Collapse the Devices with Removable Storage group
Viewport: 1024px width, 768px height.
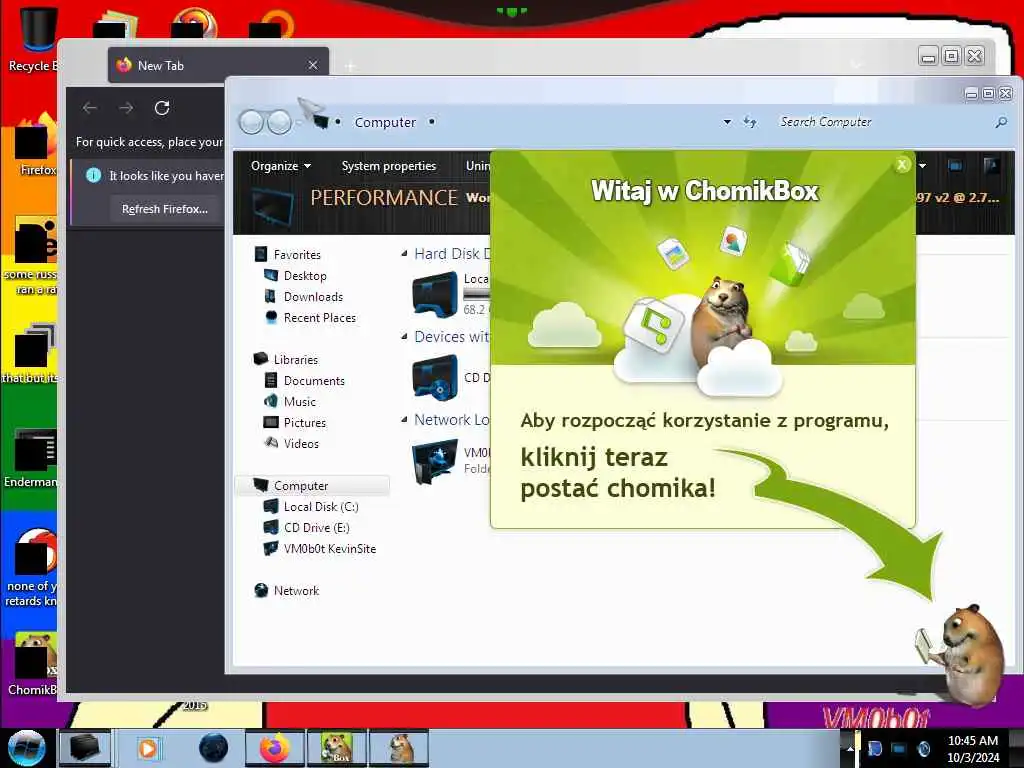404,337
